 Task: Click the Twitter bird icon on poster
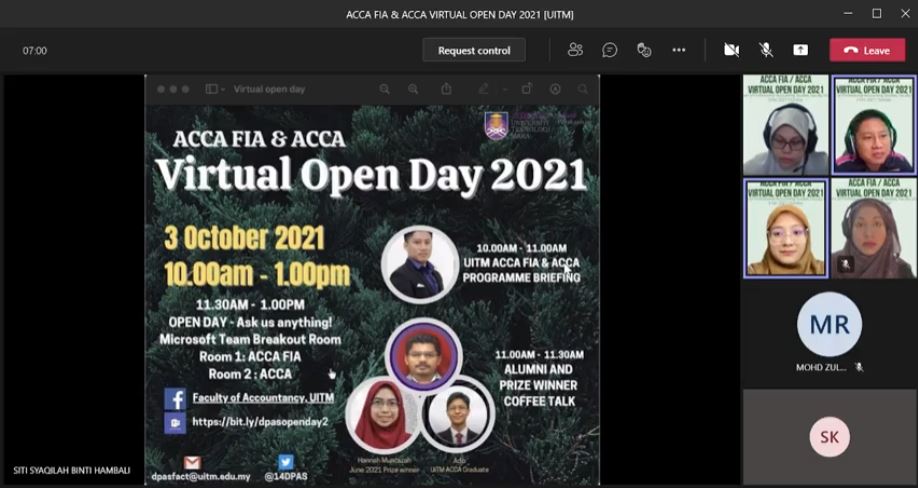(x=286, y=462)
